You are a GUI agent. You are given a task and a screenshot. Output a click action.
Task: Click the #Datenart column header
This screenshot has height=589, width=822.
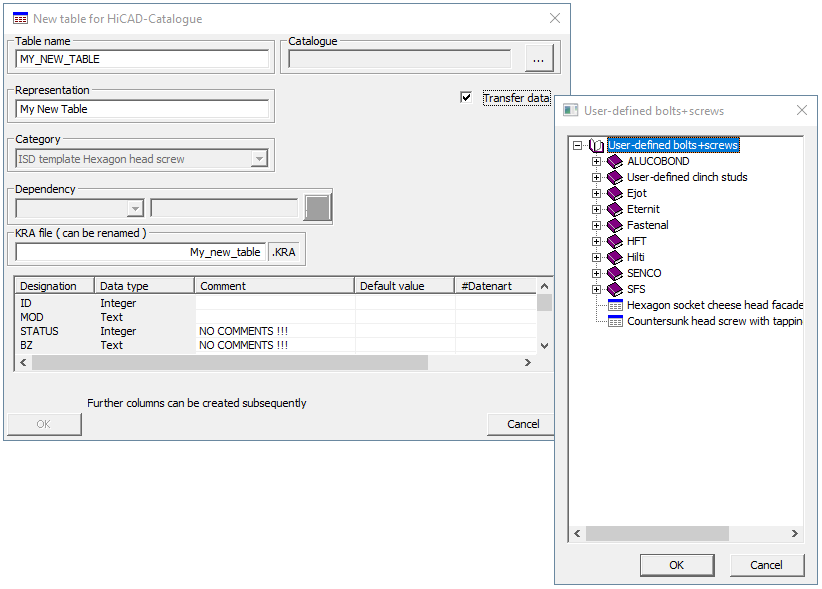click(x=495, y=286)
